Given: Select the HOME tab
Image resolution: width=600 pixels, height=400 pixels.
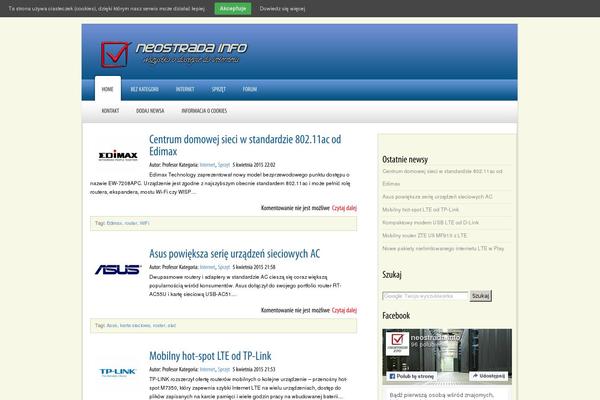Looking at the screenshot, I should coord(108,89).
